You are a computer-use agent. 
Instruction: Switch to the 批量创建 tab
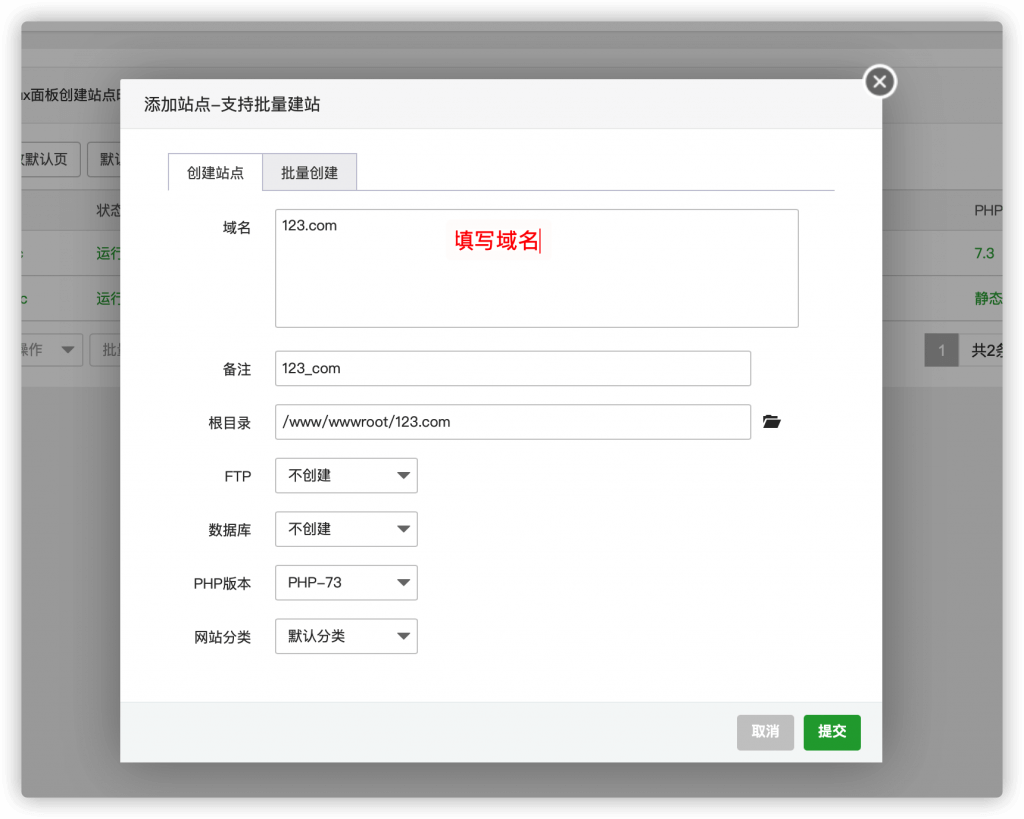(x=309, y=173)
